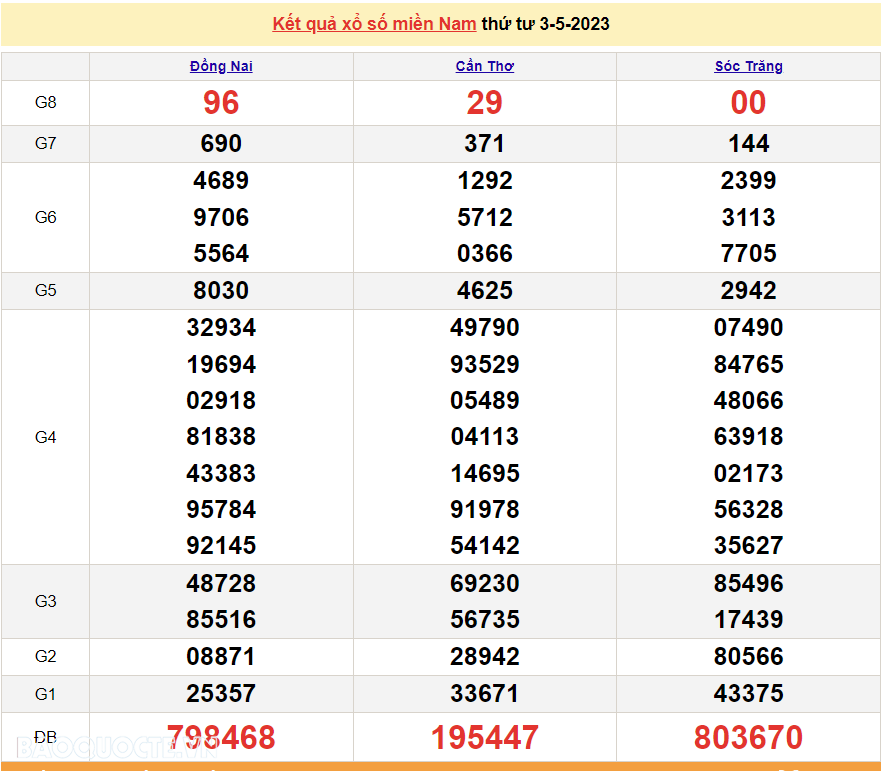Click the G3 row label
Image resolution: width=883 pixels, height=771 pixels.
coord(46,601)
